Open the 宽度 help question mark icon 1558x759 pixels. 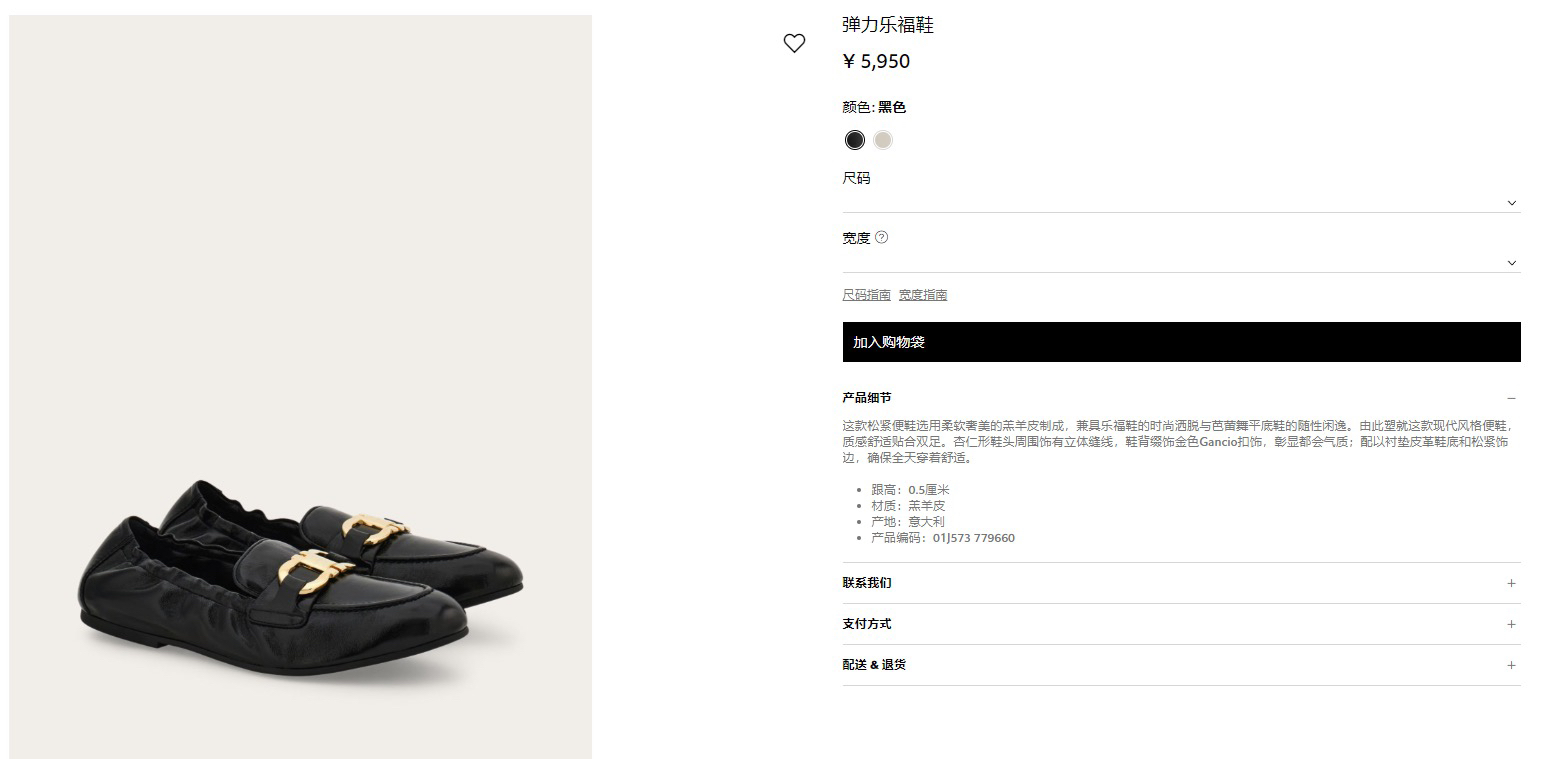click(x=881, y=237)
